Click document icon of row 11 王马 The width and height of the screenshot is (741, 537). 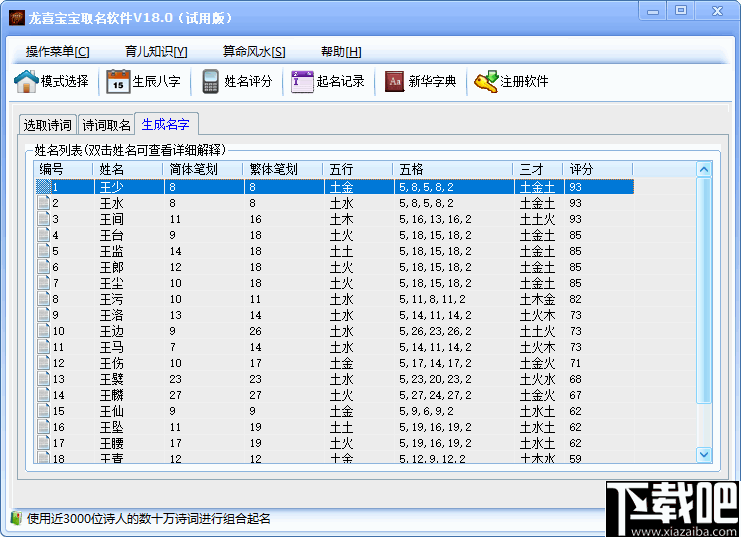tap(43, 347)
